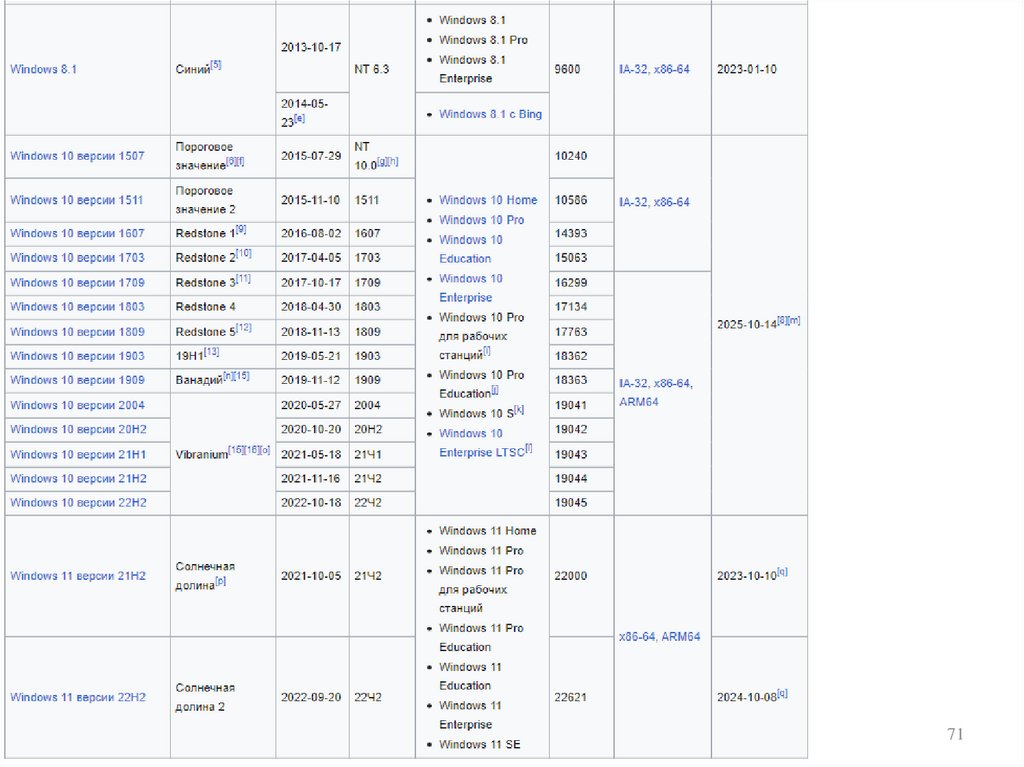
Task: Open Windows 10 версии 20H2 link
Action: coord(78,429)
